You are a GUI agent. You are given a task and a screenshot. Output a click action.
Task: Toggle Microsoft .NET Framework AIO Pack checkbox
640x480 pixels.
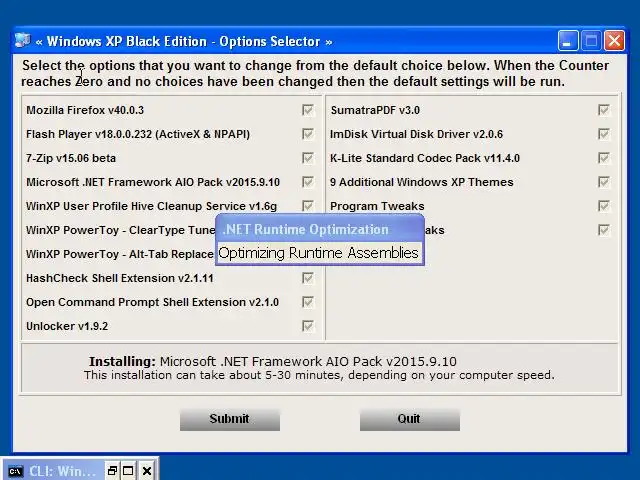pos(308,182)
